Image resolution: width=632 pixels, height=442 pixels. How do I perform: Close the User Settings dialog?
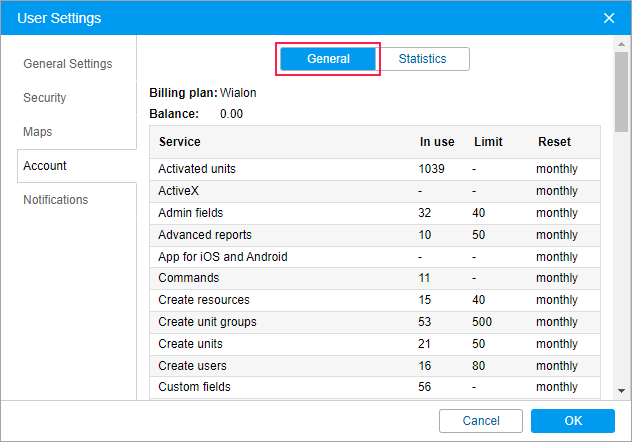[x=609, y=18]
